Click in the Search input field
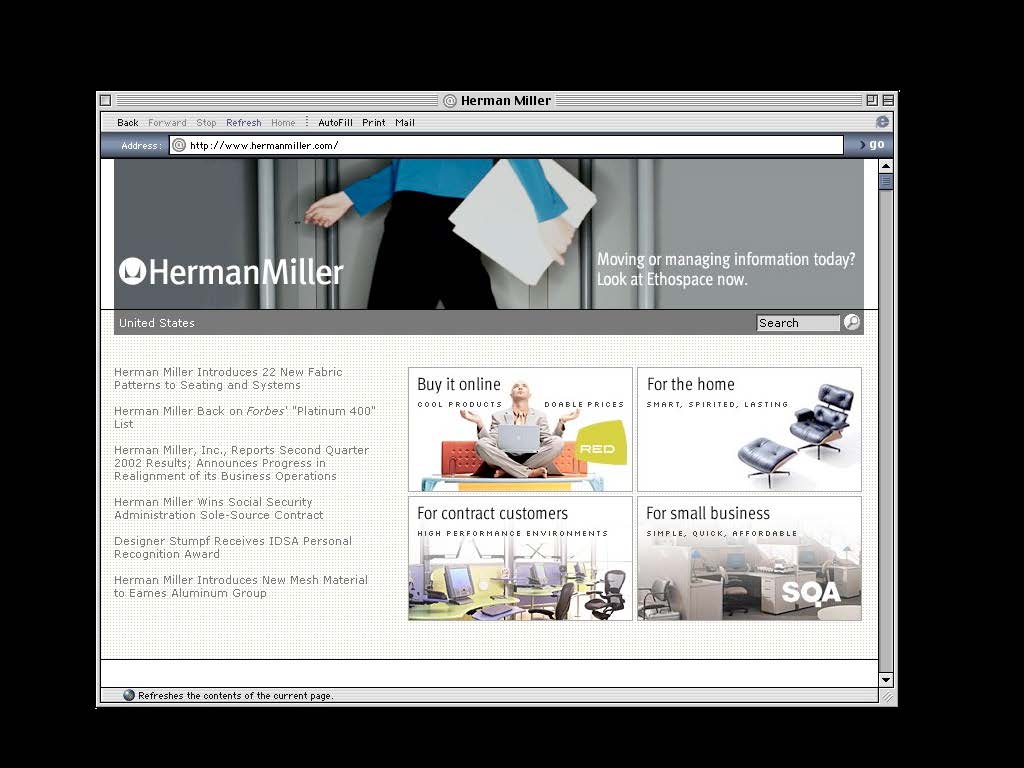1024x768 pixels. tap(798, 323)
